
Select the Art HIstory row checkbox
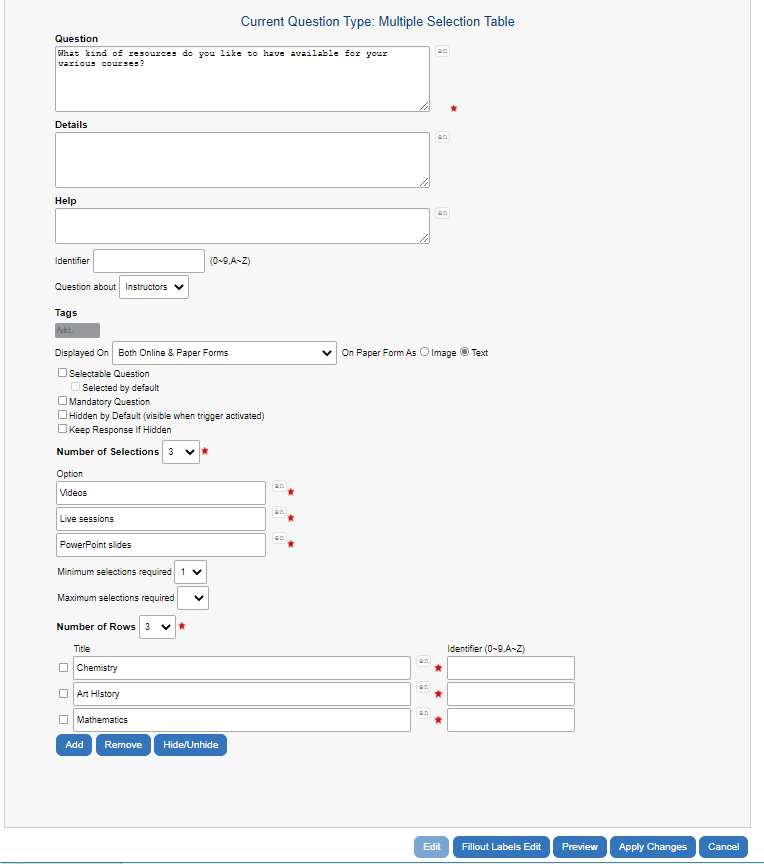(63, 694)
